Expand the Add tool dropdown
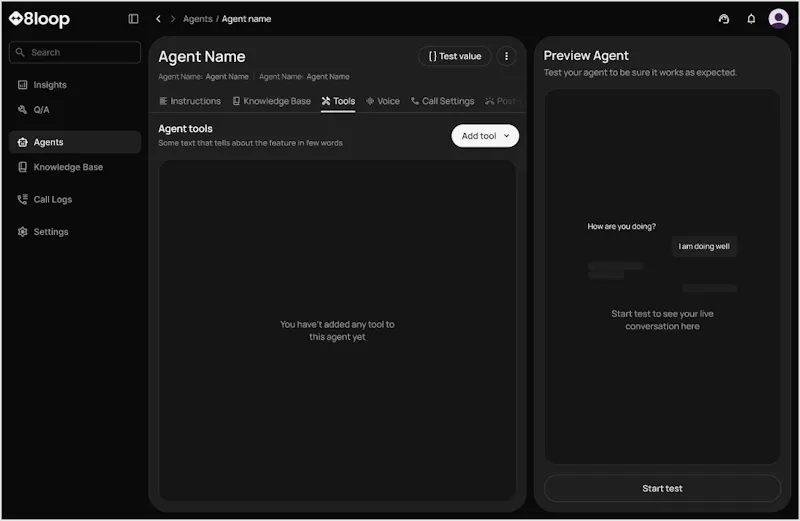This screenshot has height=521, width=800. 485,136
